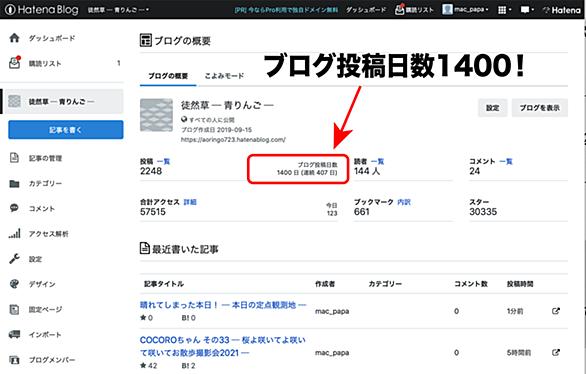Open 一覧 link next to コメント
The height and width of the screenshot is (374, 586).
pos(506,161)
